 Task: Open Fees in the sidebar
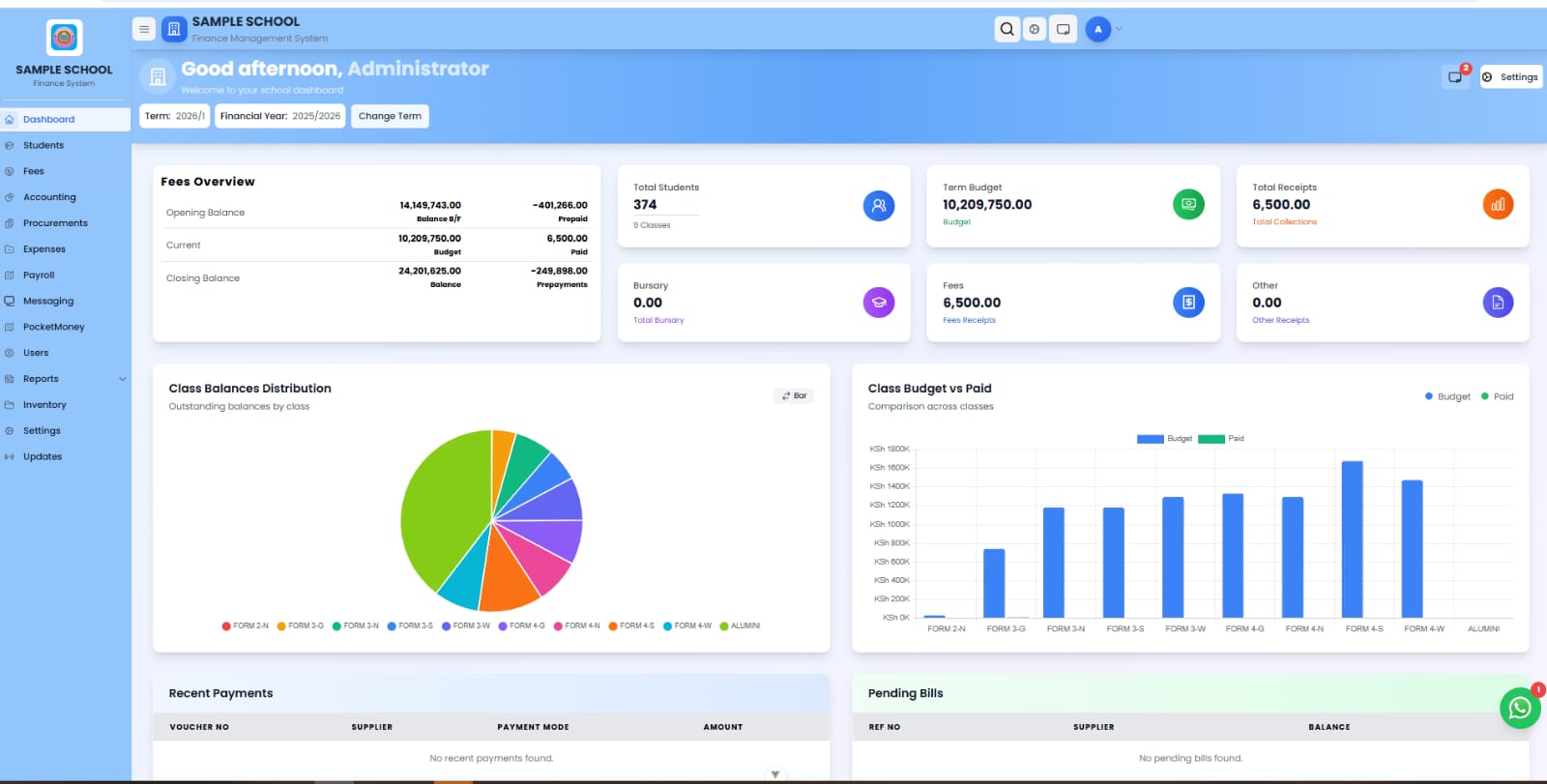pos(65,171)
